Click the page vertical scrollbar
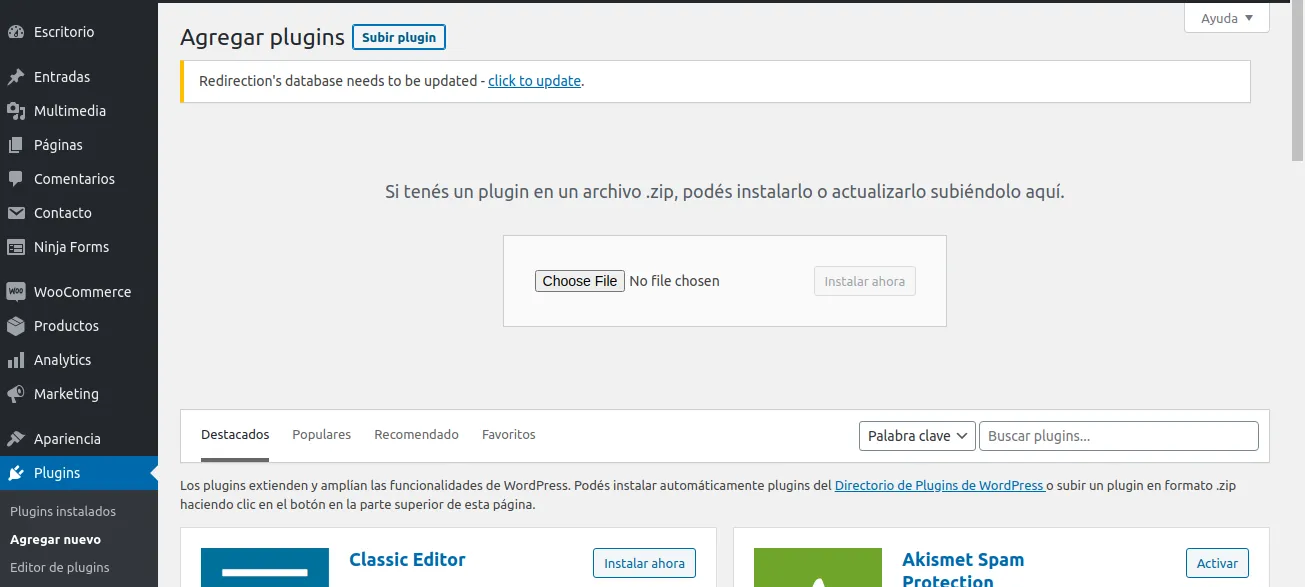This screenshot has width=1305, height=587. click(x=1297, y=82)
